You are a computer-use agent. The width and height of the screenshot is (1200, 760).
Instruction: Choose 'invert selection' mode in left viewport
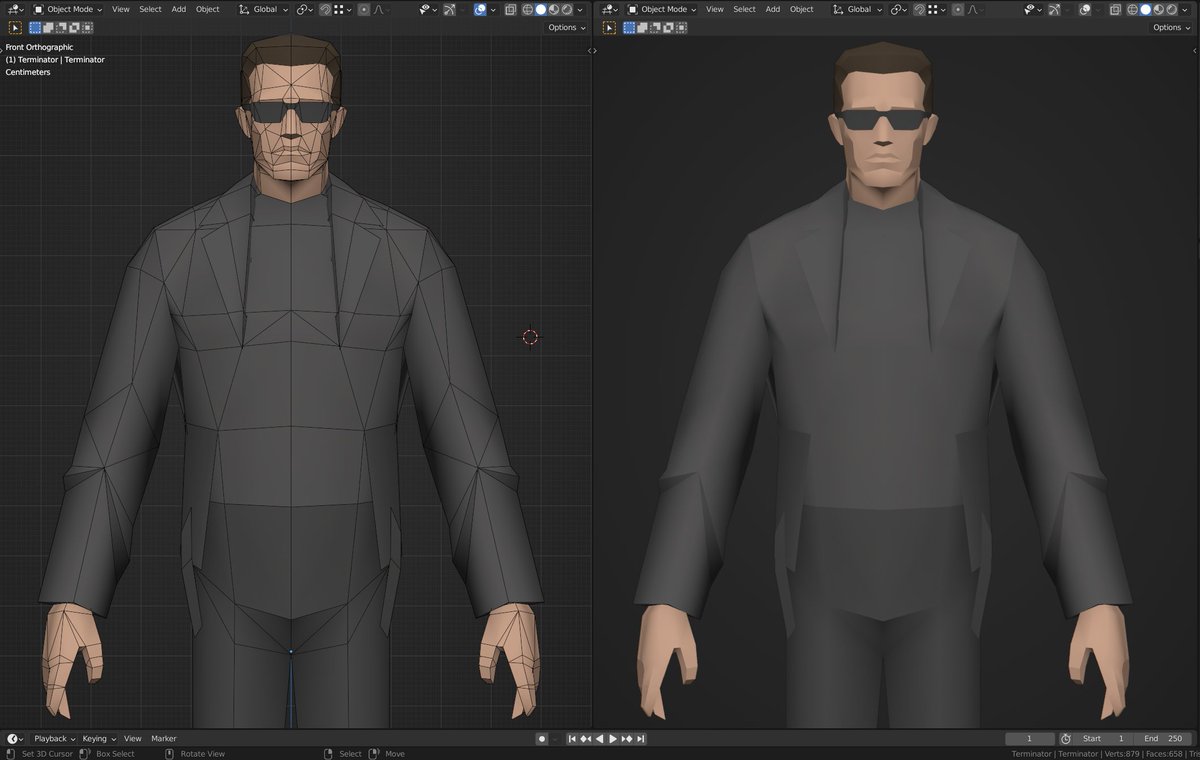74,28
